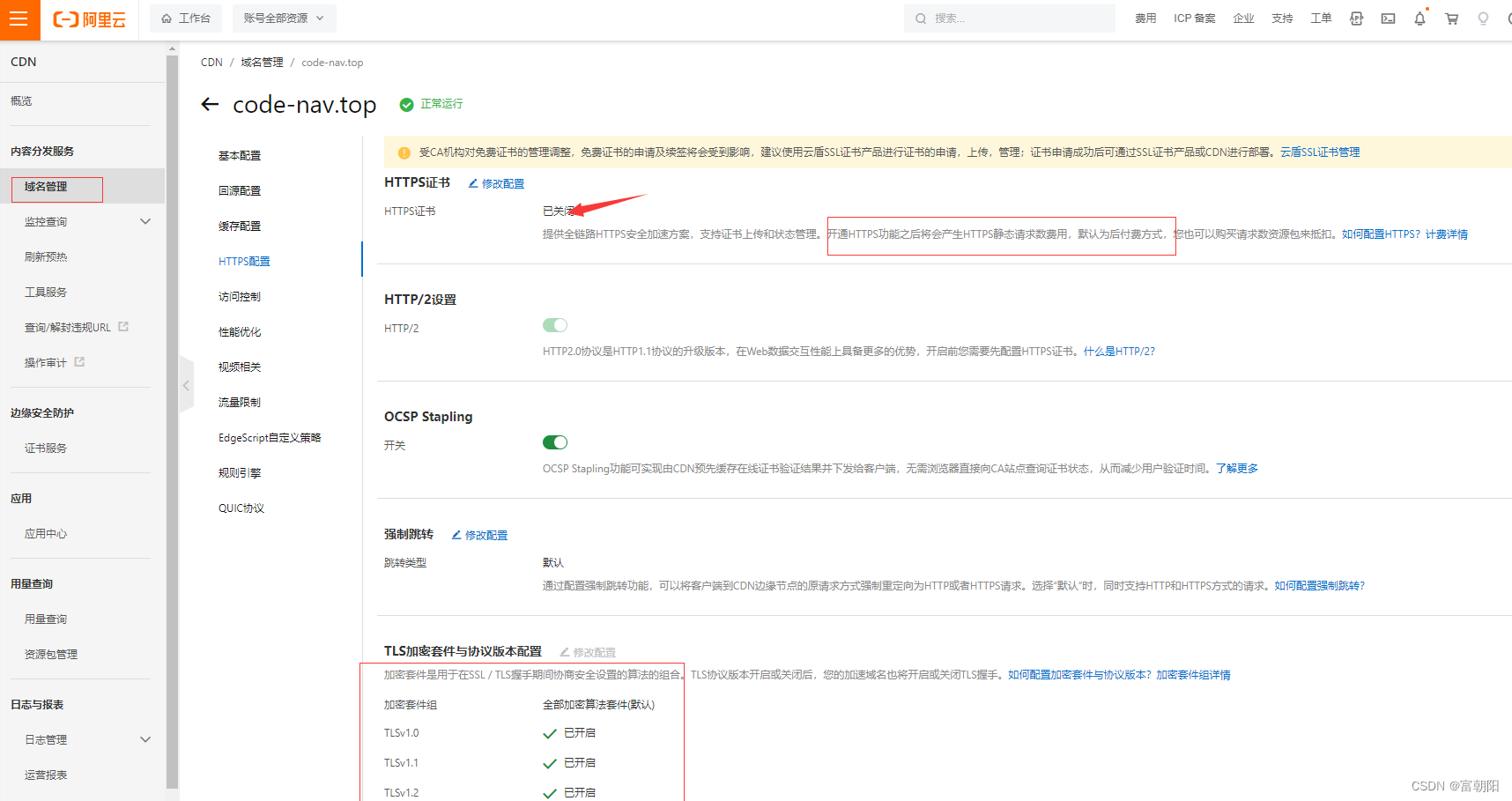Viewport: 1512px width, 801px height.
Task: Click the back arrow beside code-nav.top
Action: 210,105
